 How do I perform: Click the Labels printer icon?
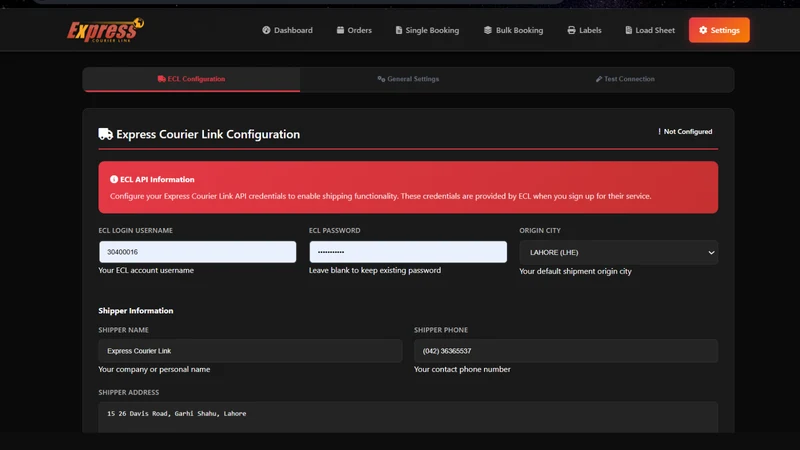click(571, 30)
